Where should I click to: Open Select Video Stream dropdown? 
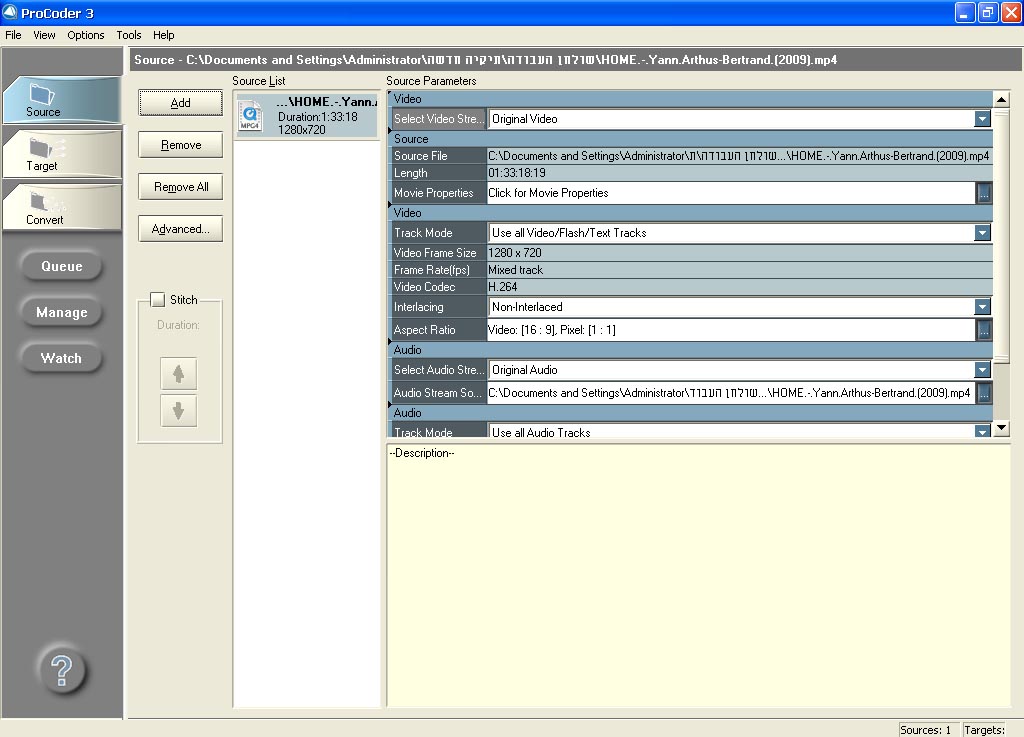982,119
